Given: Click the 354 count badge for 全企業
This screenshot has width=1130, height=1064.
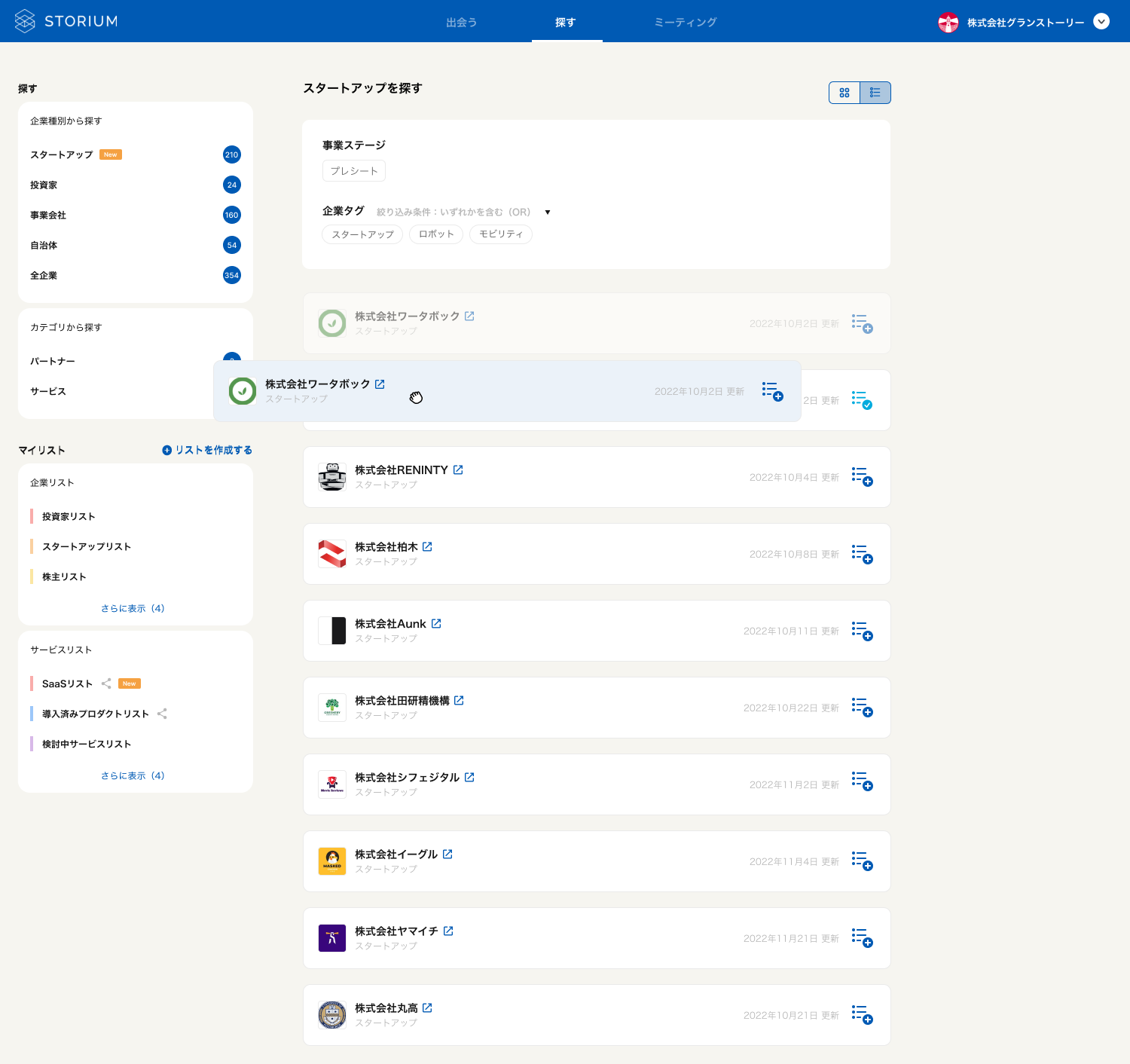Looking at the screenshot, I should point(232,275).
